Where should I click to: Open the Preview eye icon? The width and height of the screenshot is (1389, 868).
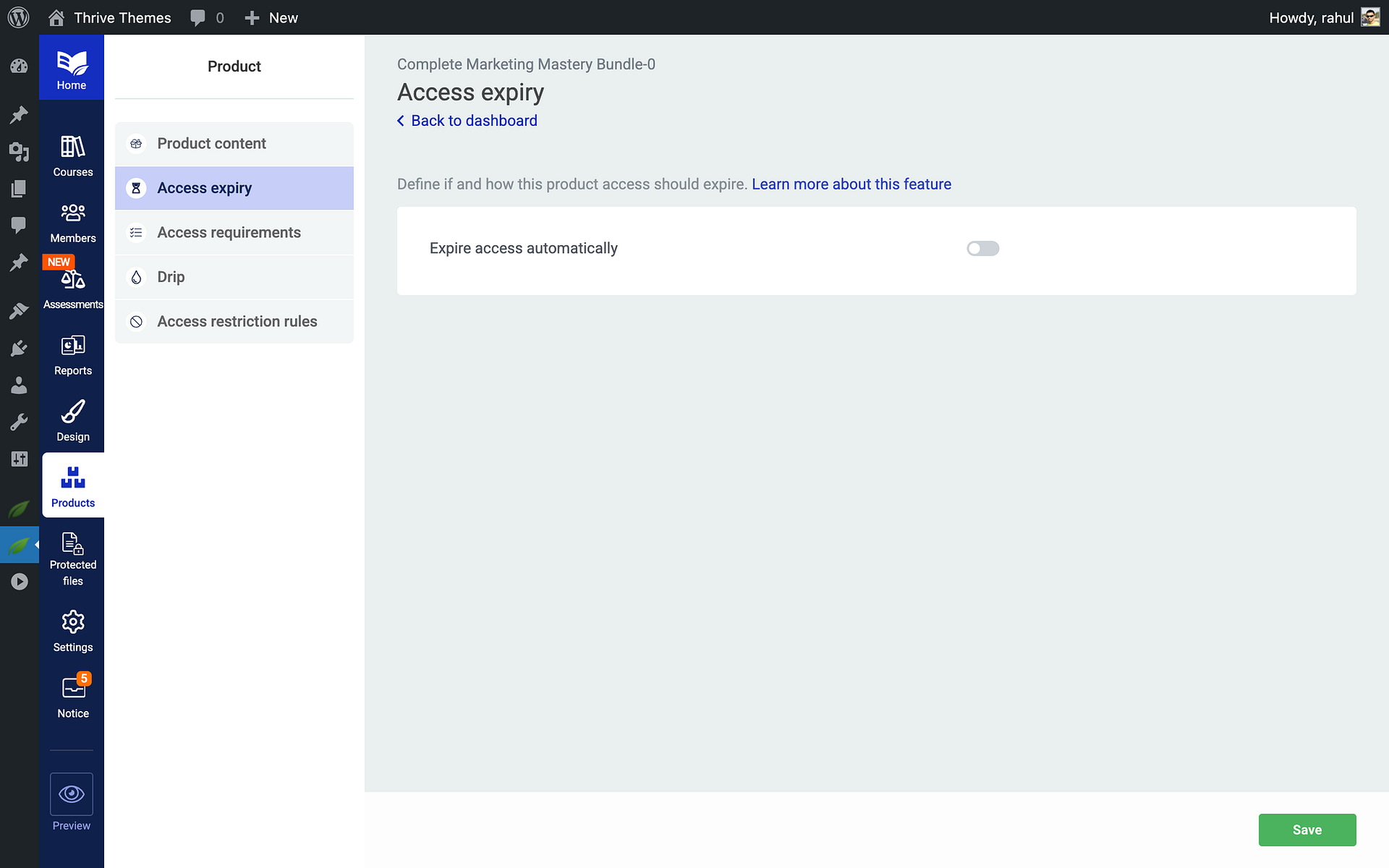pyautogui.click(x=71, y=793)
